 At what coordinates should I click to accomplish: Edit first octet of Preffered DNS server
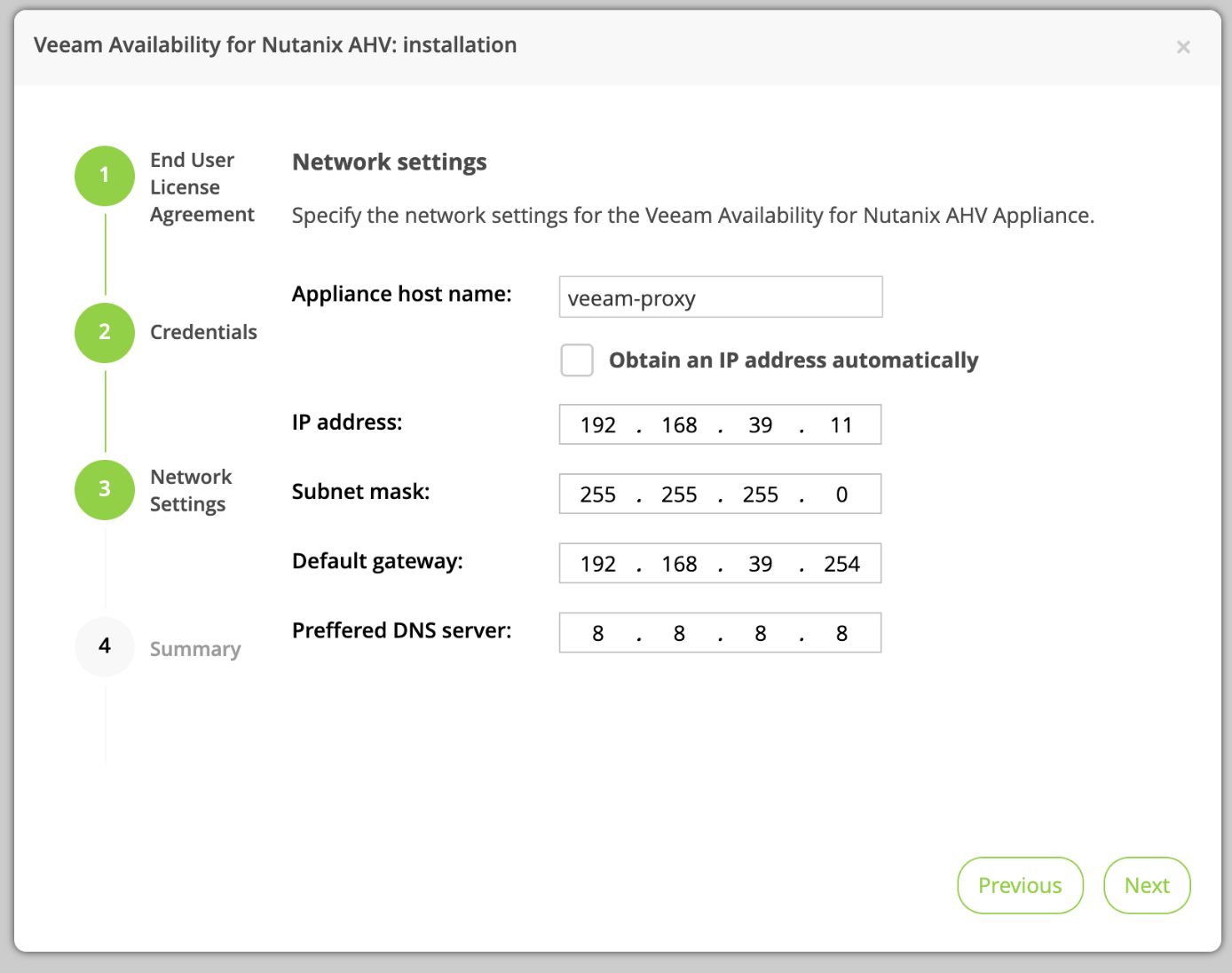coord(598,633)
